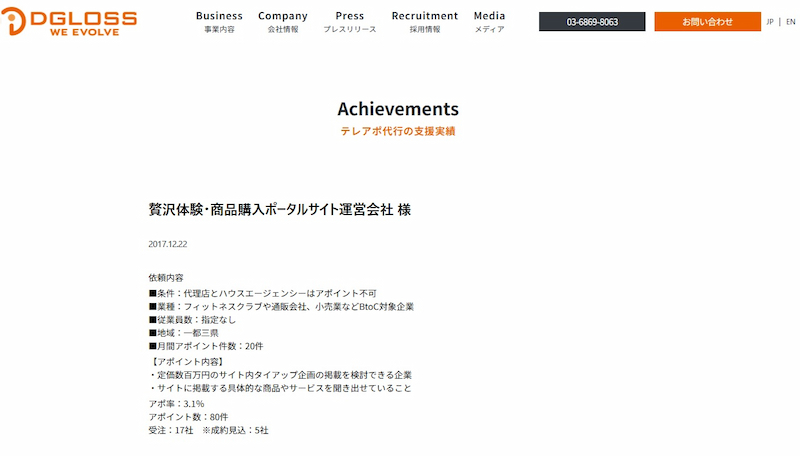Screen dimensions: 800x456
Task: Click the アポ率：3.1% value
Action: [177, 404]
